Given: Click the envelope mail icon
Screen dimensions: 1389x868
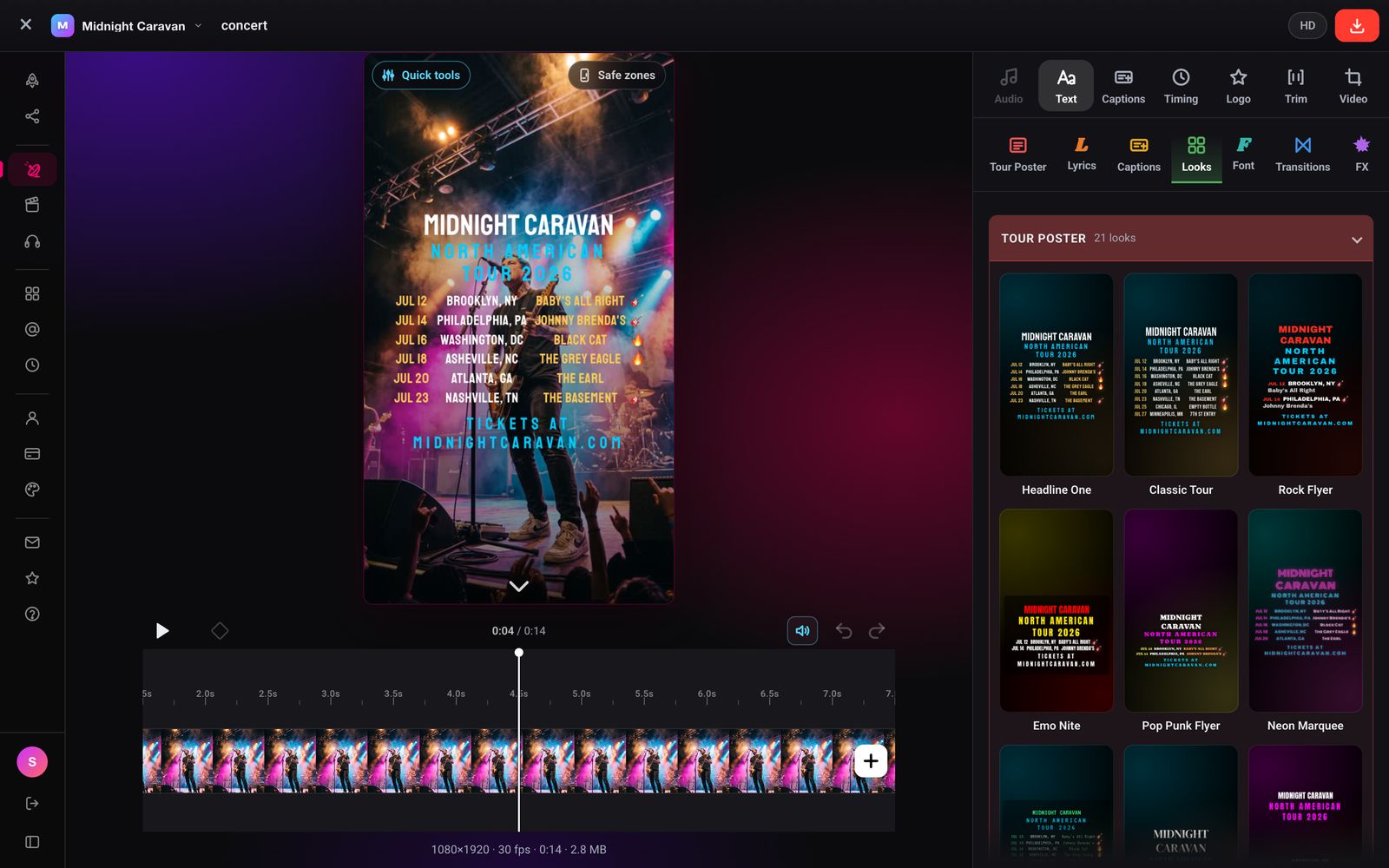Looking at the screenshot, I should point(32,542).
